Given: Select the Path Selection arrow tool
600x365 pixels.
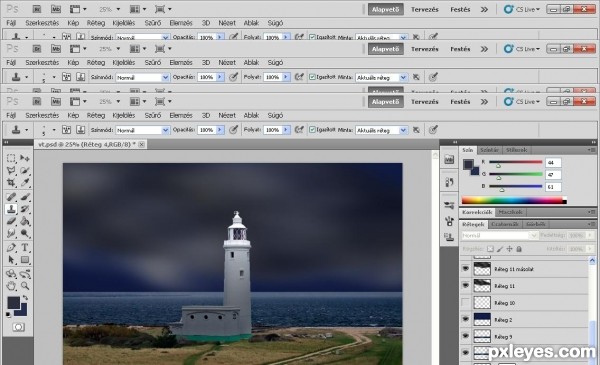Looking at the screenshot, I should (11, 260).
